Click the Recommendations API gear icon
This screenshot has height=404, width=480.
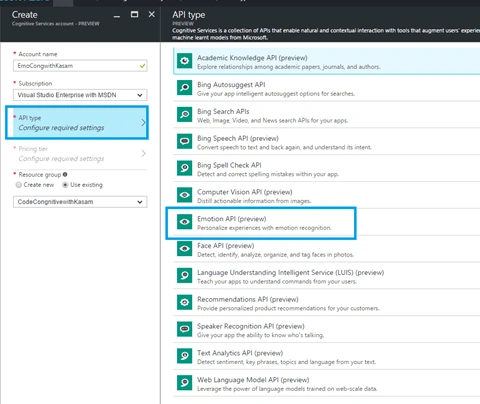pos(184,303)
